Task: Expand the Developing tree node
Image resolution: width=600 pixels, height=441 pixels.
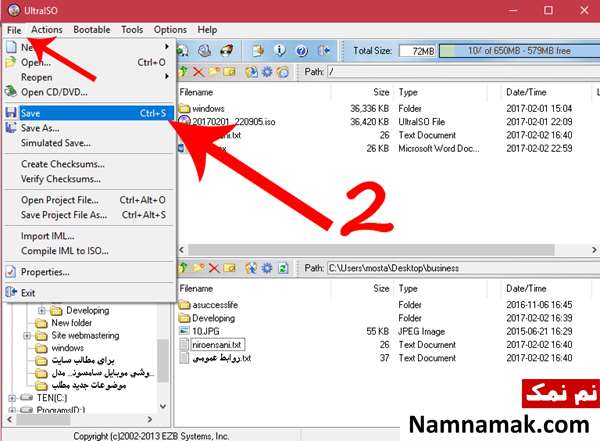Action: (42, 310)
